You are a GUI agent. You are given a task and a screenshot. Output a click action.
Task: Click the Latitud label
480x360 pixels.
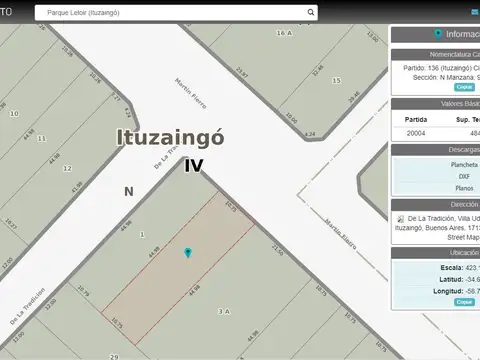[x=451, y=279]
